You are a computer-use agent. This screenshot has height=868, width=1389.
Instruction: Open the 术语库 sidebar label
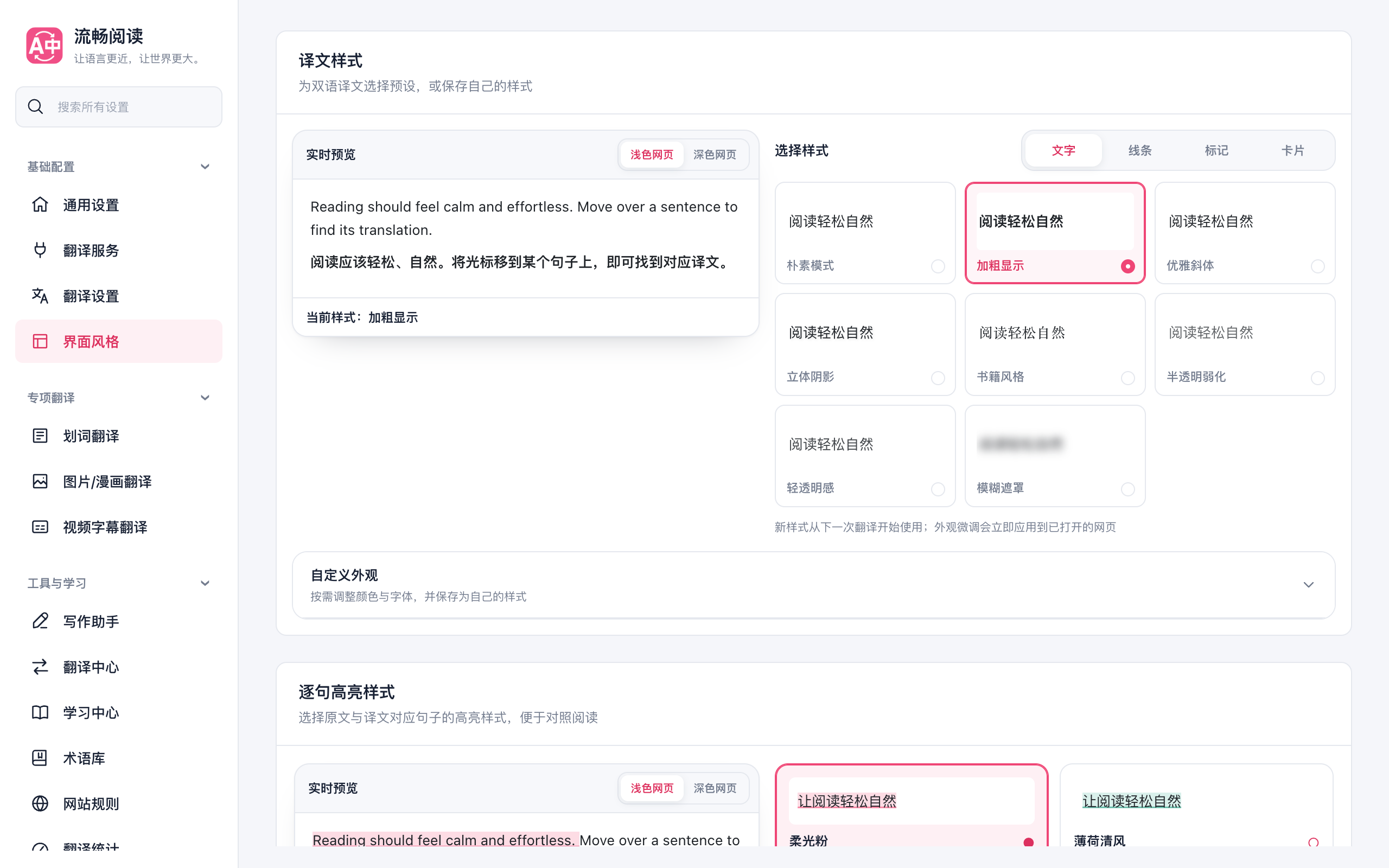(85, 758)
